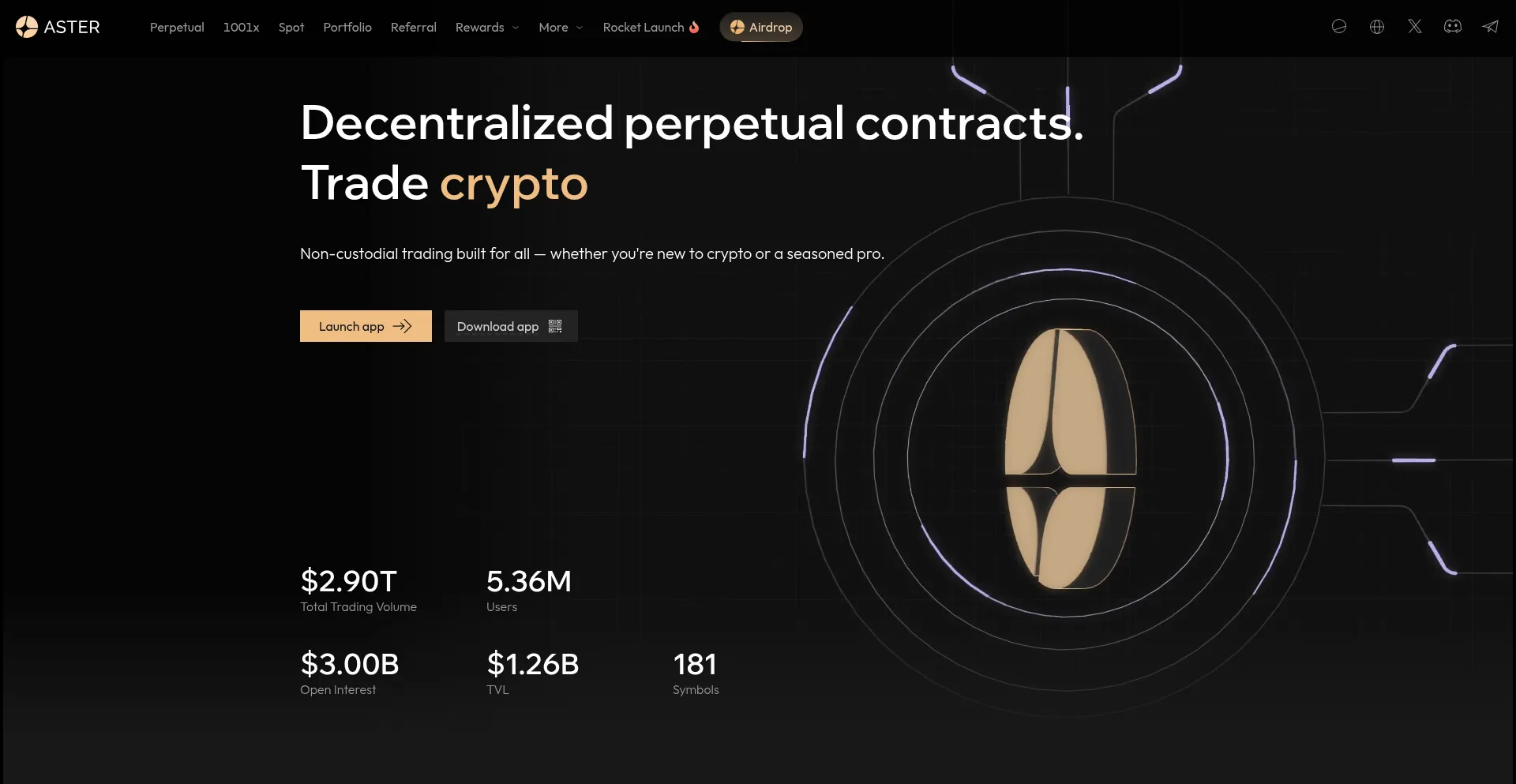Open the 1001x trading mode
The image size is (1516, 784).
pyautogui.click(x=241, y=27)
